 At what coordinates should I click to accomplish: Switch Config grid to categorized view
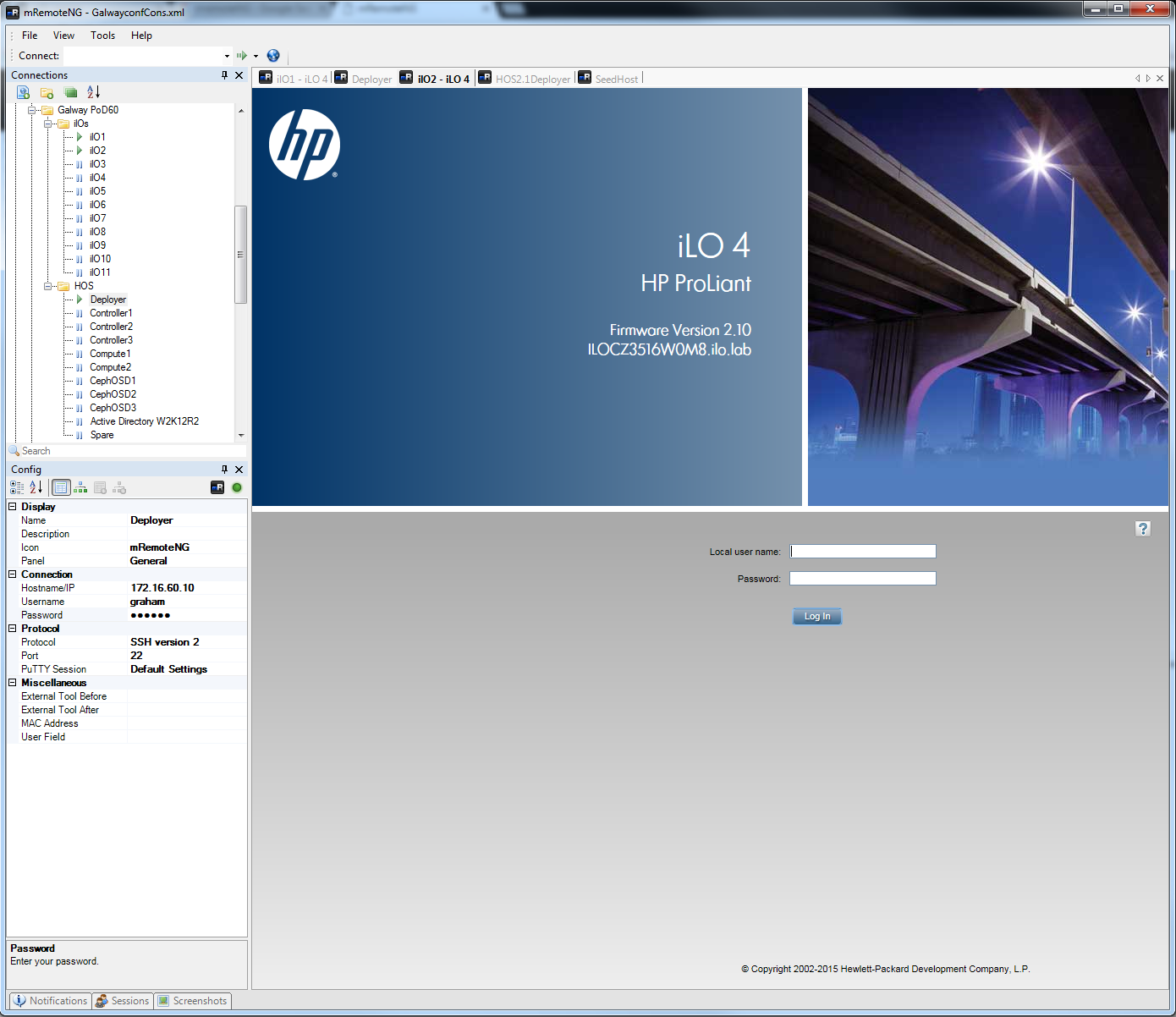17,487
